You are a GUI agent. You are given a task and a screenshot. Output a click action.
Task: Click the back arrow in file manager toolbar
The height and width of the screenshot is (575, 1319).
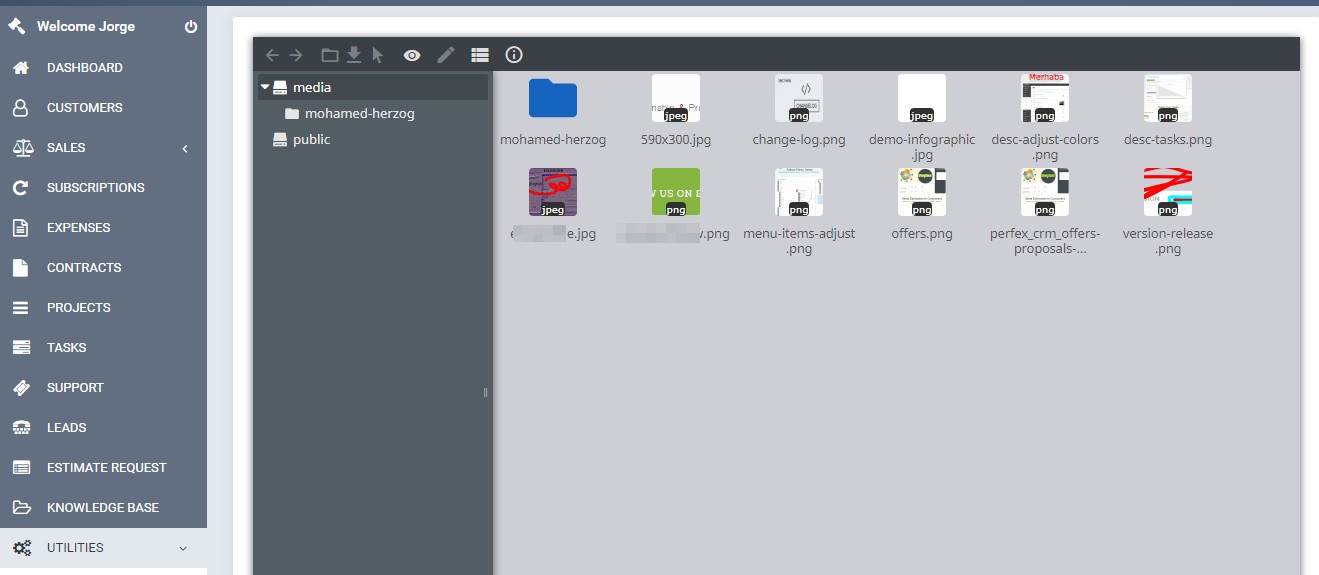tap(272, 55)
